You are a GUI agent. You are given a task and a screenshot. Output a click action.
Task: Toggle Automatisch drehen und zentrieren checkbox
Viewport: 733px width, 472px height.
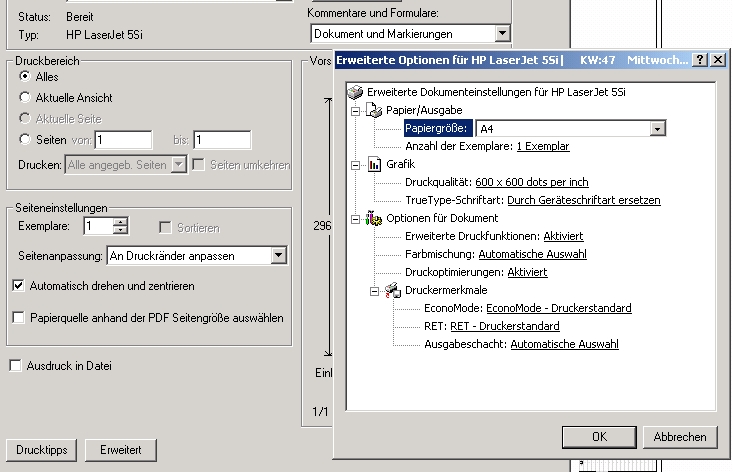pyautogui.click(x=18, y=286)
